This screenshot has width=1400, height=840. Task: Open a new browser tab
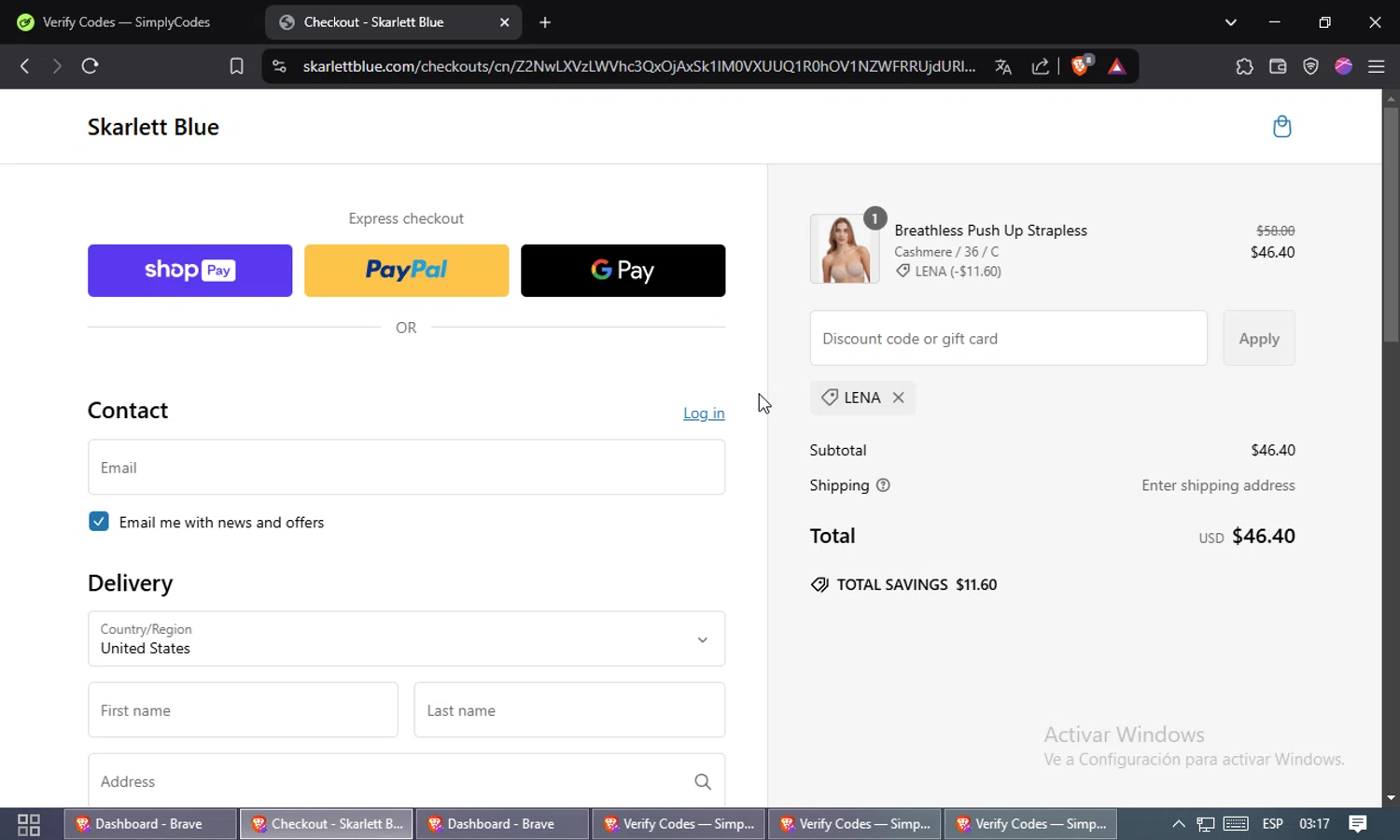coord(545,22)
